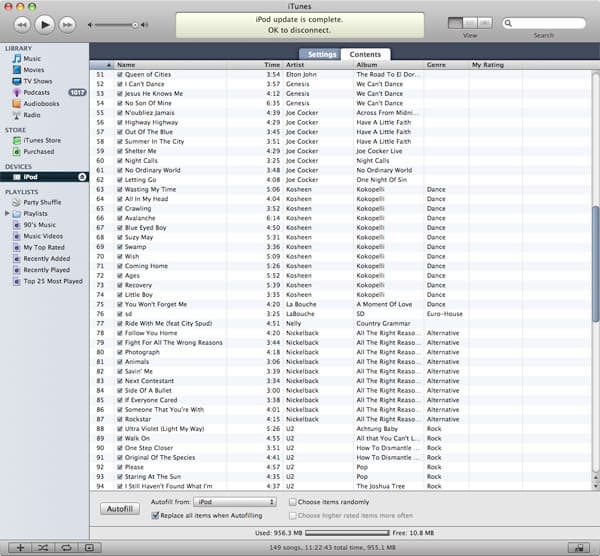The image size is (600, 556).
Task: Skip ahead with the fast-forward button
Action: pyautogui.click(x=67, y=25)
